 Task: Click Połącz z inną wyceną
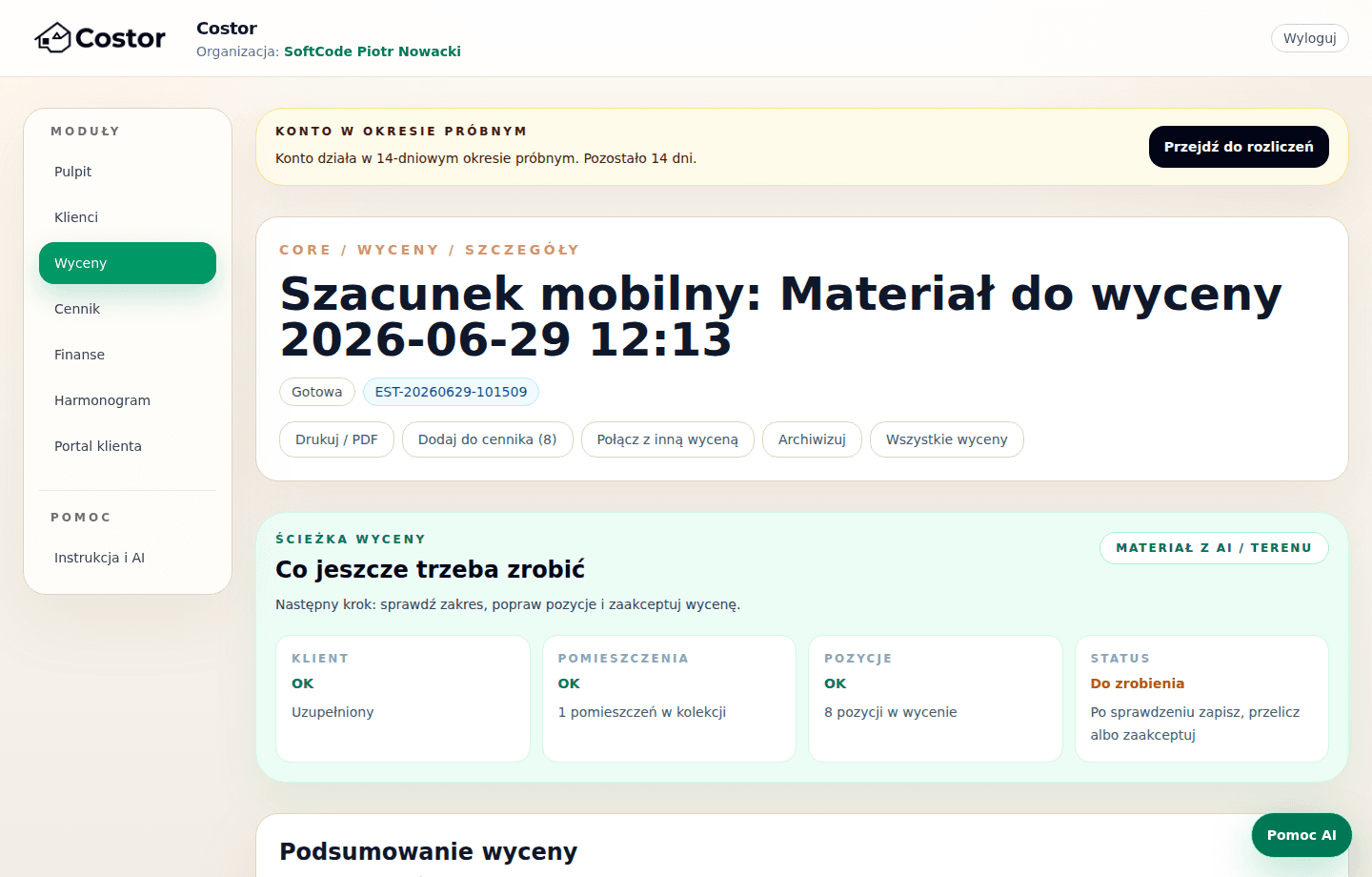click(667, 439)
